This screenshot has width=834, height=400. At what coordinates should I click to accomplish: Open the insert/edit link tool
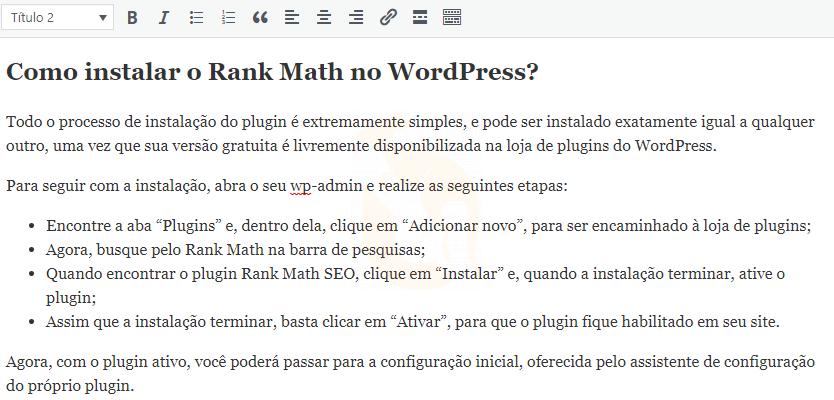[x=387, y=18]
